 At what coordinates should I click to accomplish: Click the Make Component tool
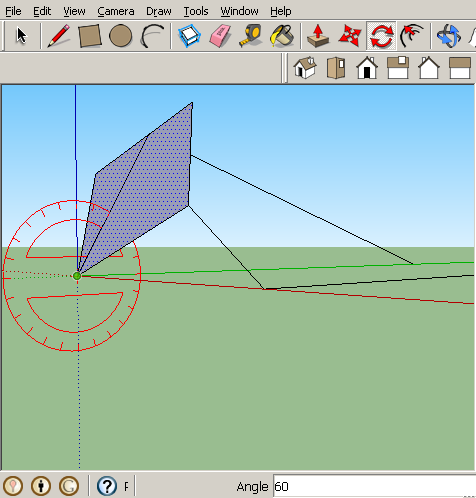point(189,36)
